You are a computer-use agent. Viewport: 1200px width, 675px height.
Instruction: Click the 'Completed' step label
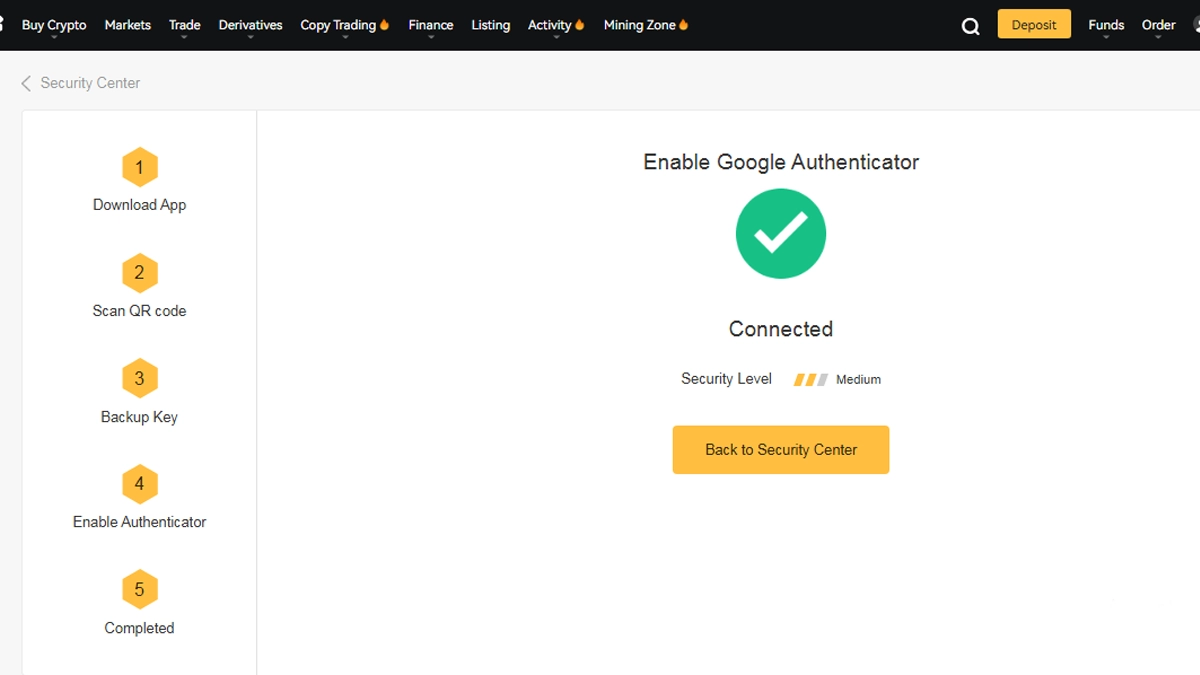(139, 628)
